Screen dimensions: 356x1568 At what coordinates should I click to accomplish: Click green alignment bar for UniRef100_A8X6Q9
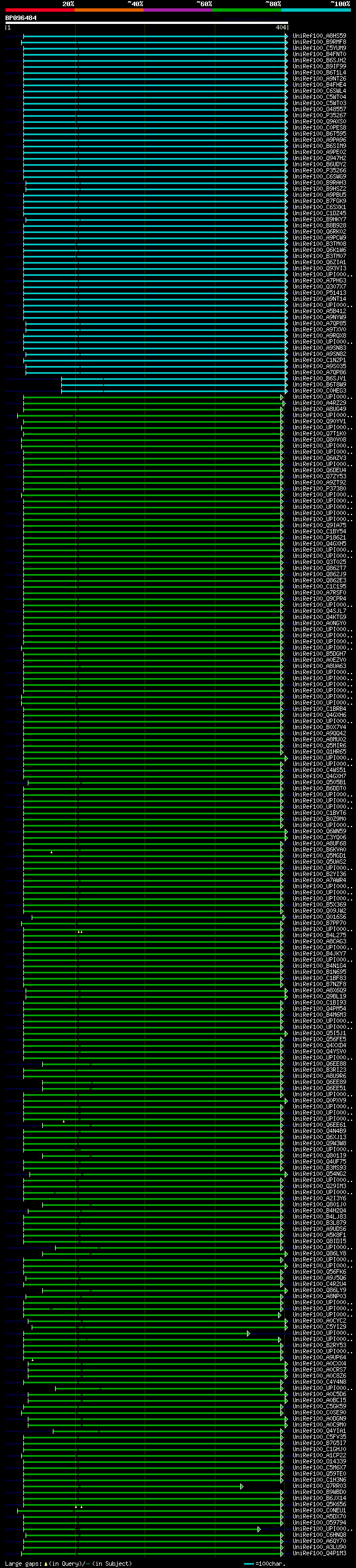(156, 990)
